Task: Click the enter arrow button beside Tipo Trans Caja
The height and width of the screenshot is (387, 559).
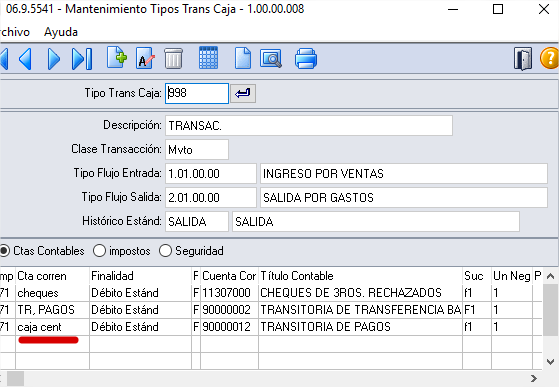Action: tap(243, 93)
